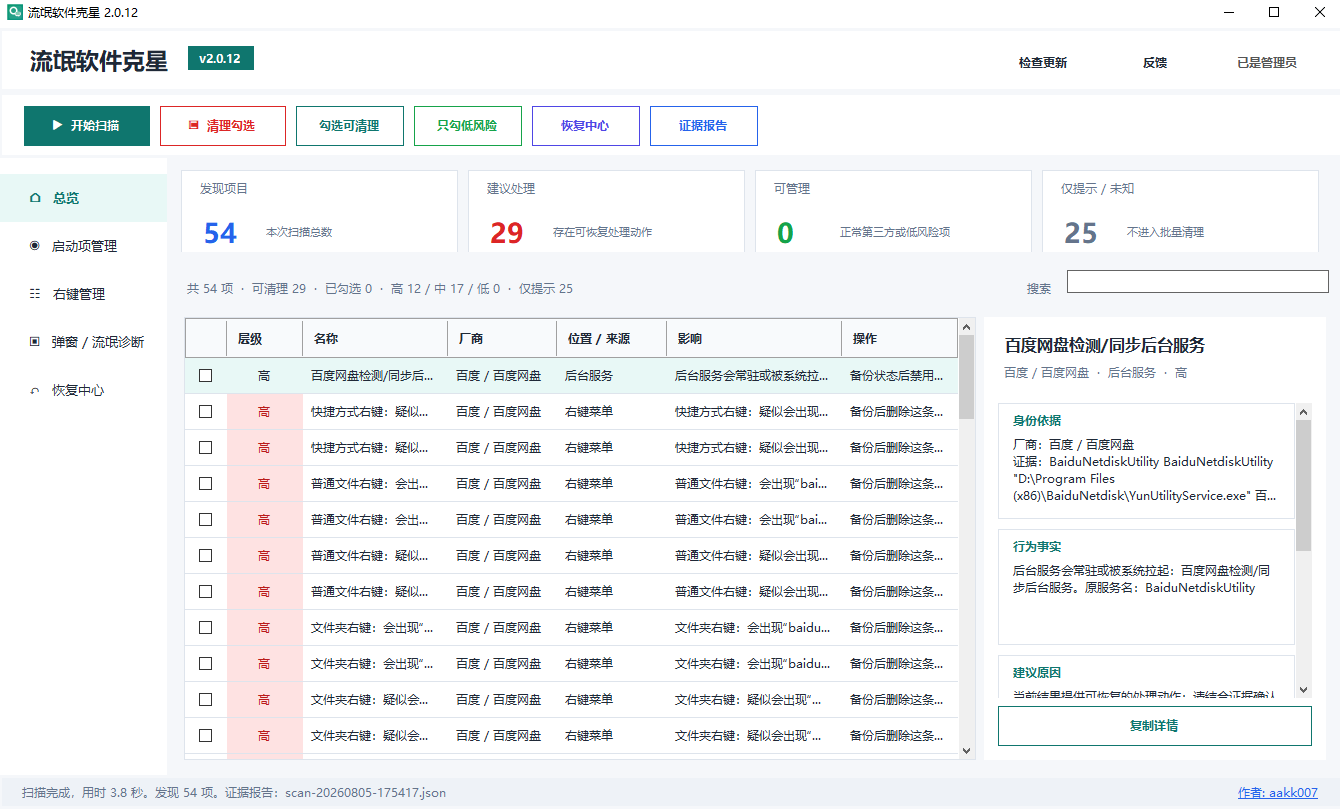Click the detail panel scrollbar down arrow

click(x=1303, y=690)
